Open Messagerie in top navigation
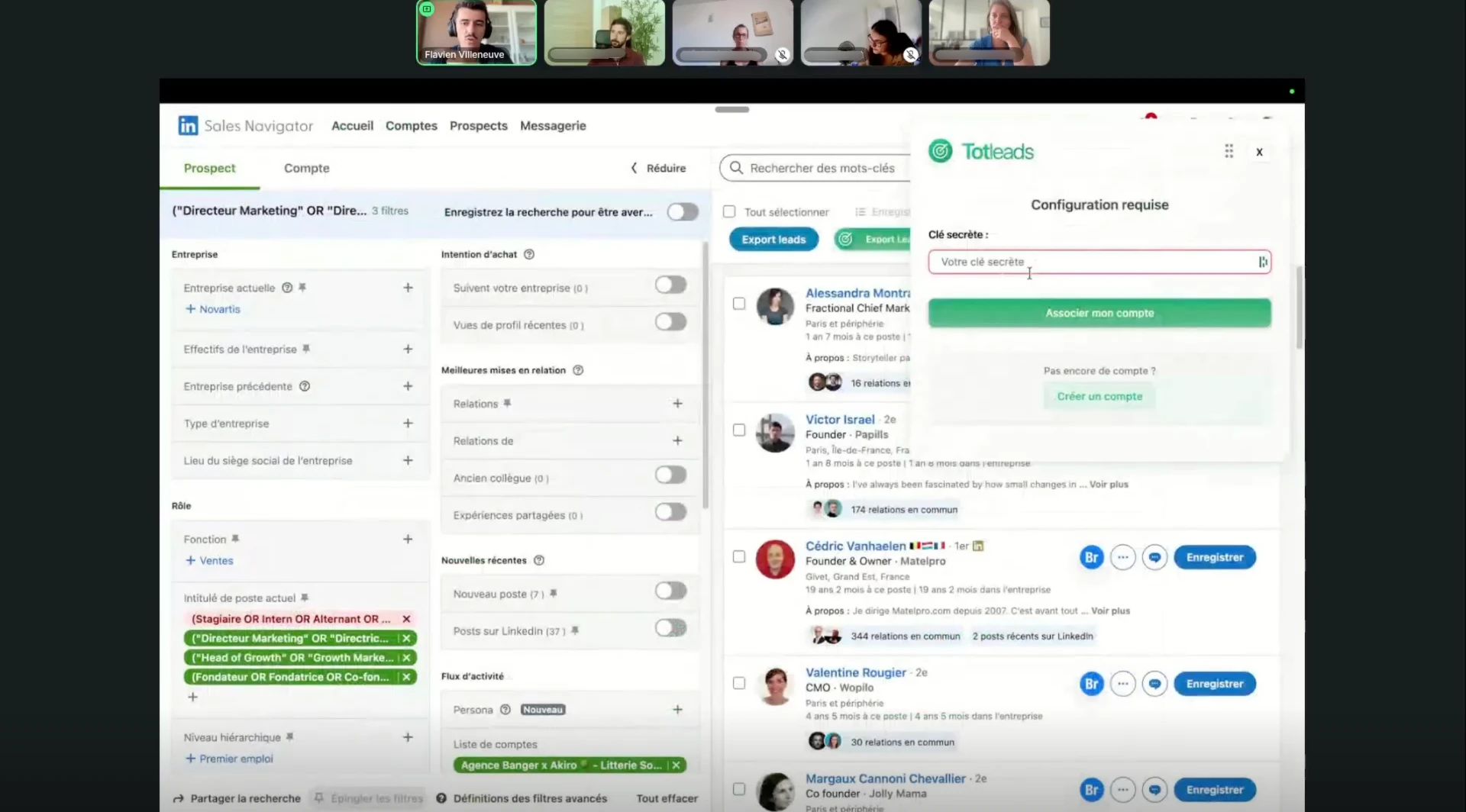1466x812 pixels. pos(553,126)
